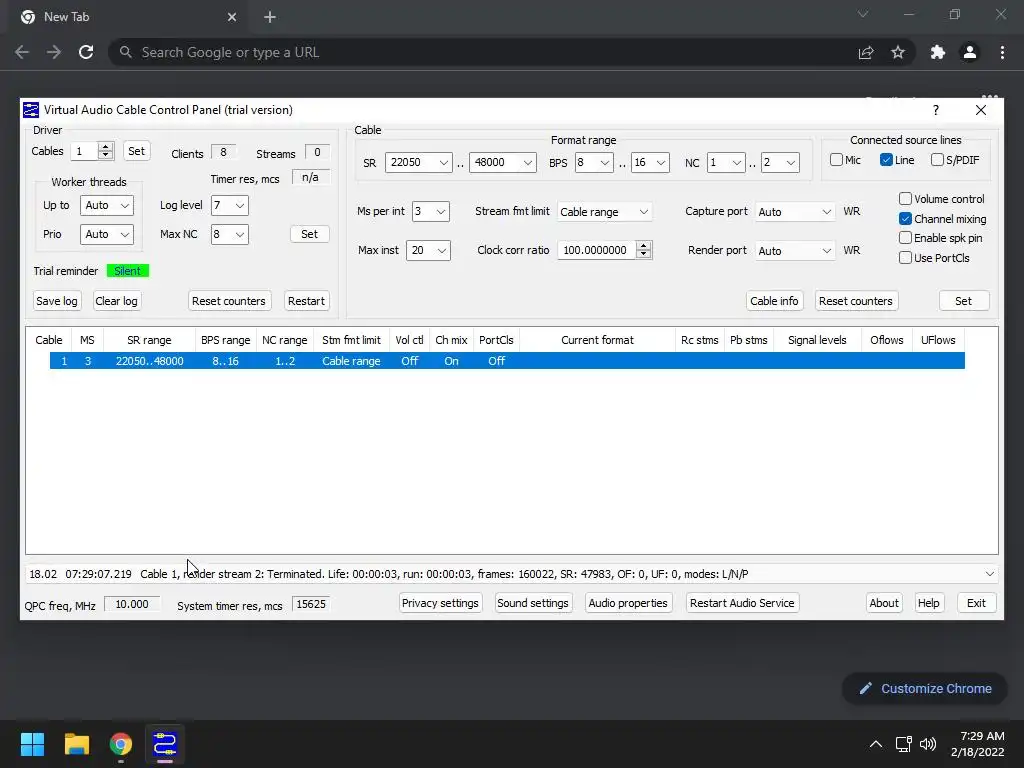This screenshot has width=1024, height=768.
Task: Open the maximum BPS 16 dropdown
Action: [x=650, y=162]
